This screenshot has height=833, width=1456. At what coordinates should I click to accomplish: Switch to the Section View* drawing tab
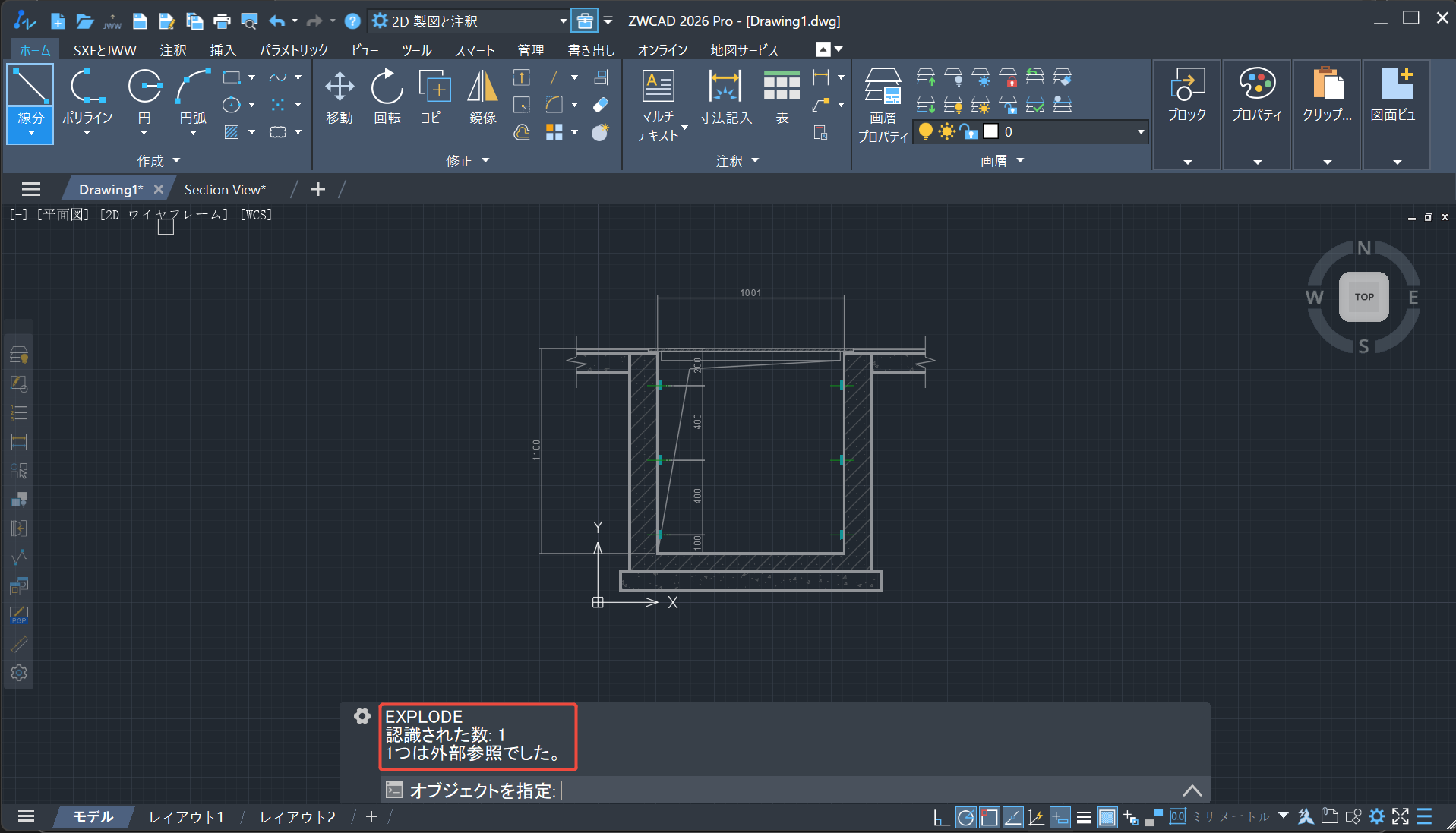[x=225, y=190]
